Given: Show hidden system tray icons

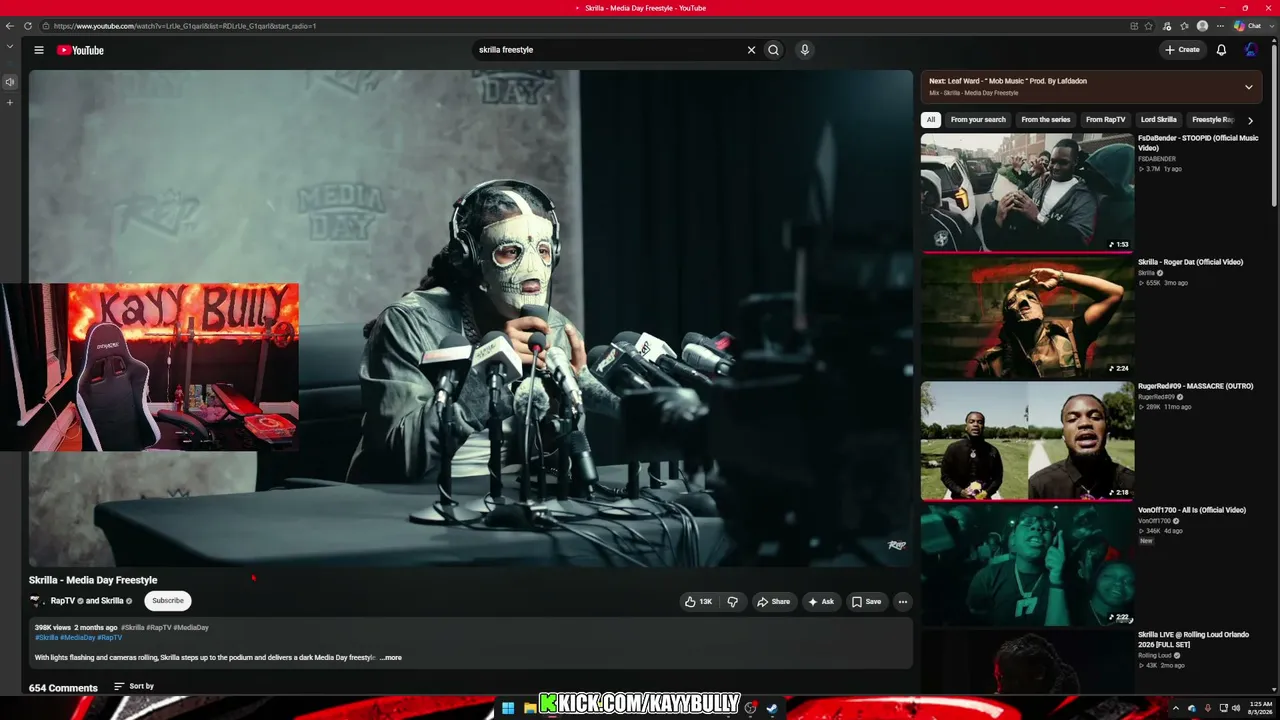Looking at the screenshot, I should pyautogui.click(x=1176, y=708).
